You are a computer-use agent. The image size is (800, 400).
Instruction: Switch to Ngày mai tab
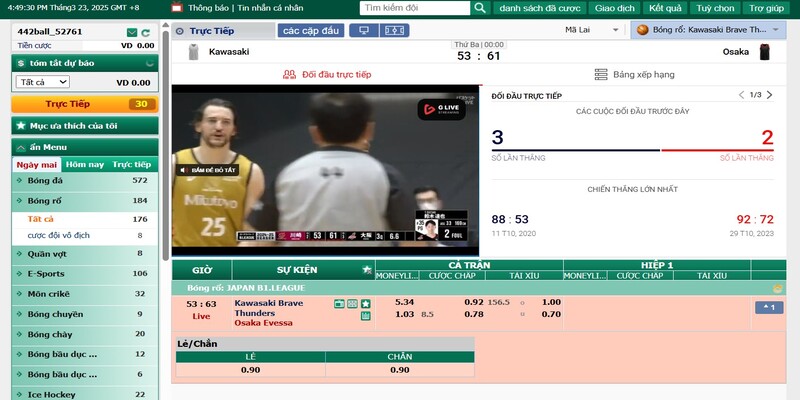pos(36,165)
